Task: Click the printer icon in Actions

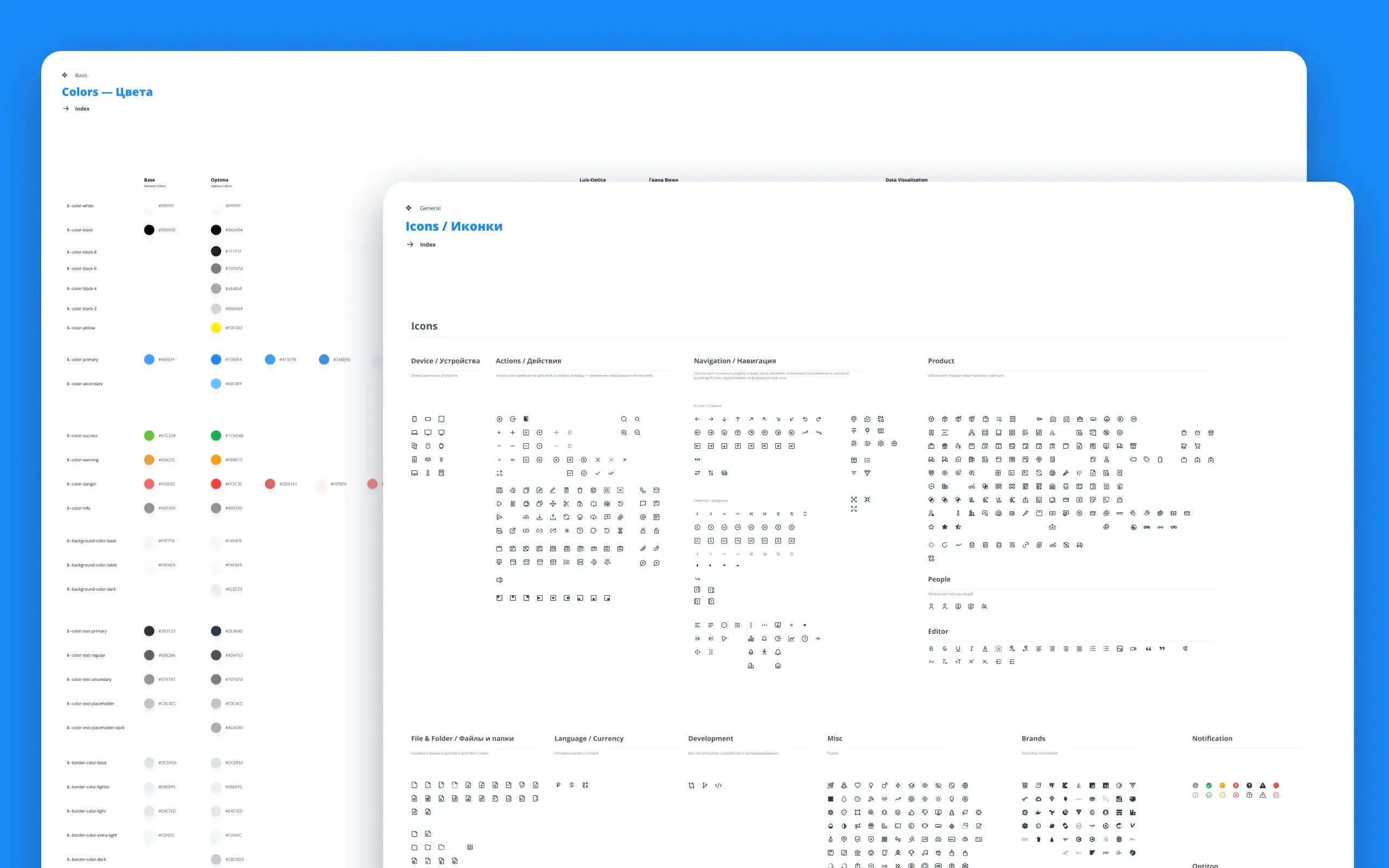Action: point(526,504)
